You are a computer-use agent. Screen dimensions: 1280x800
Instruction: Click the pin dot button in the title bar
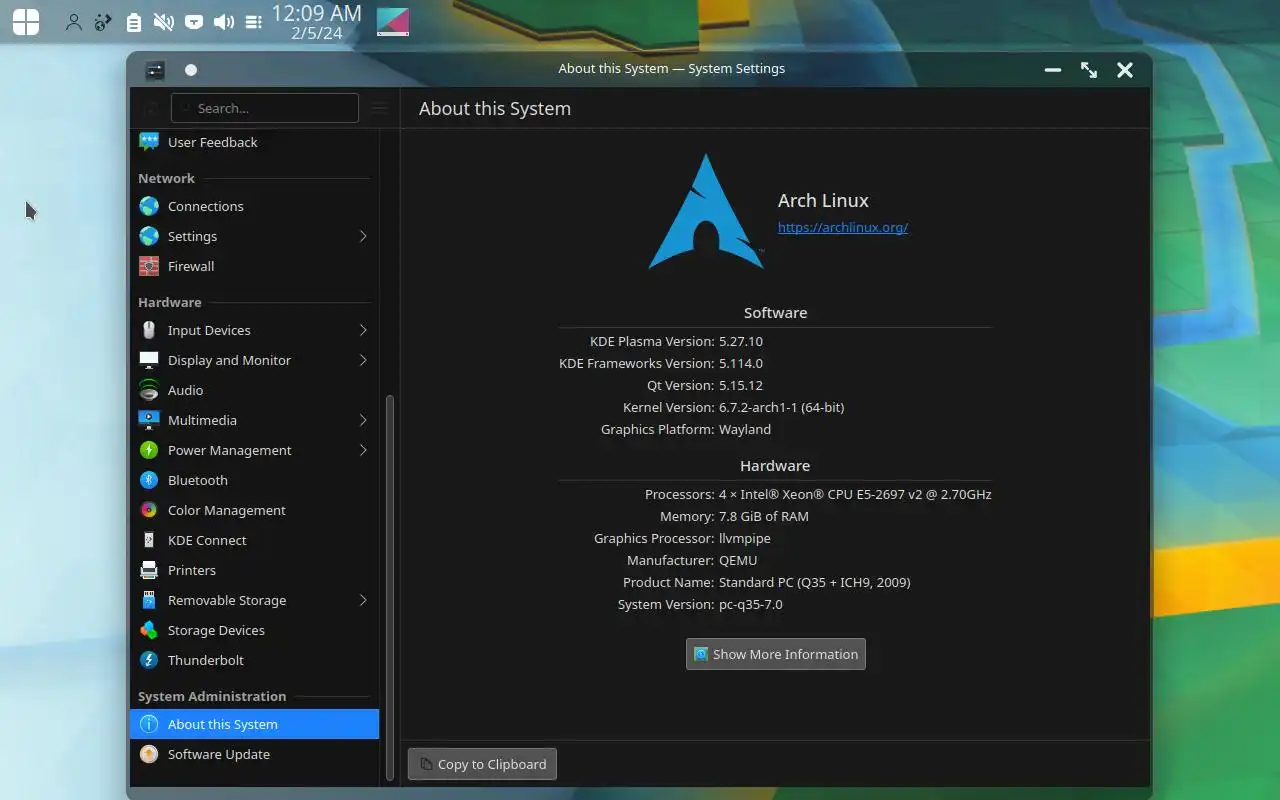[x=191, y=69]
